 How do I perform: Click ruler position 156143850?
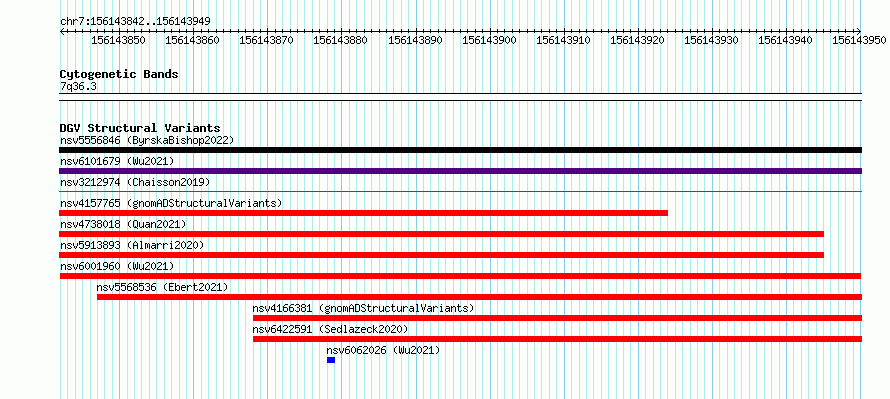click(118, 40)
